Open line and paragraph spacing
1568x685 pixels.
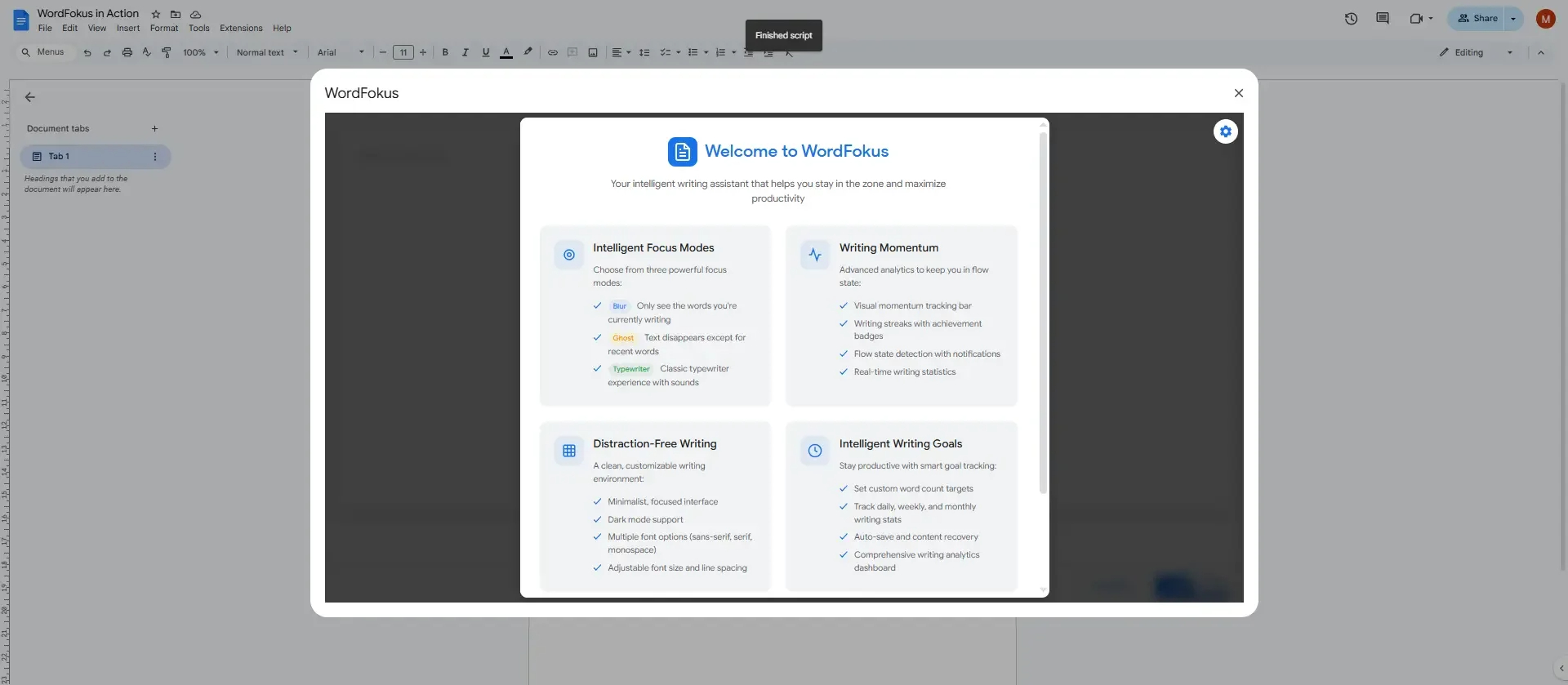tap(644, 52)
